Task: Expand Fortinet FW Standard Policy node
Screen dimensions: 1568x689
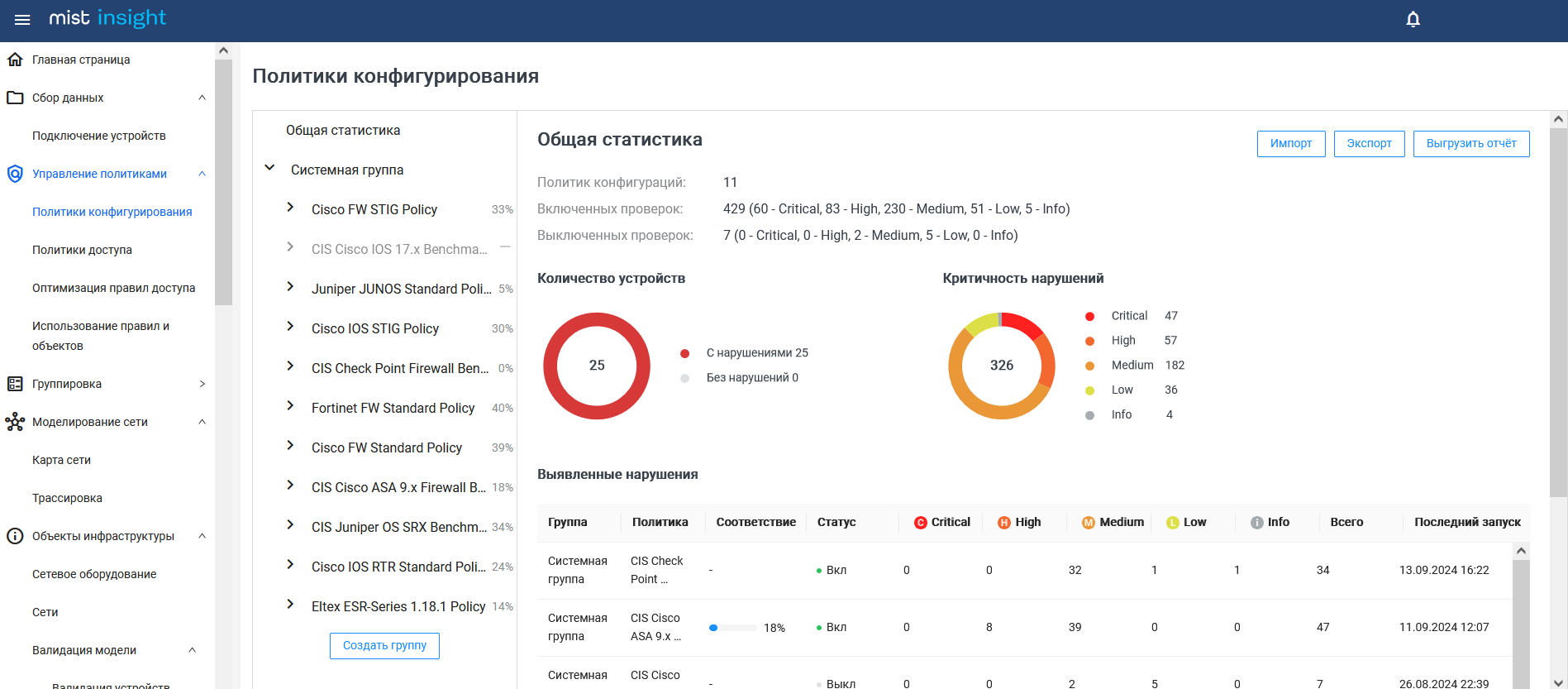Action: (290, 406)
